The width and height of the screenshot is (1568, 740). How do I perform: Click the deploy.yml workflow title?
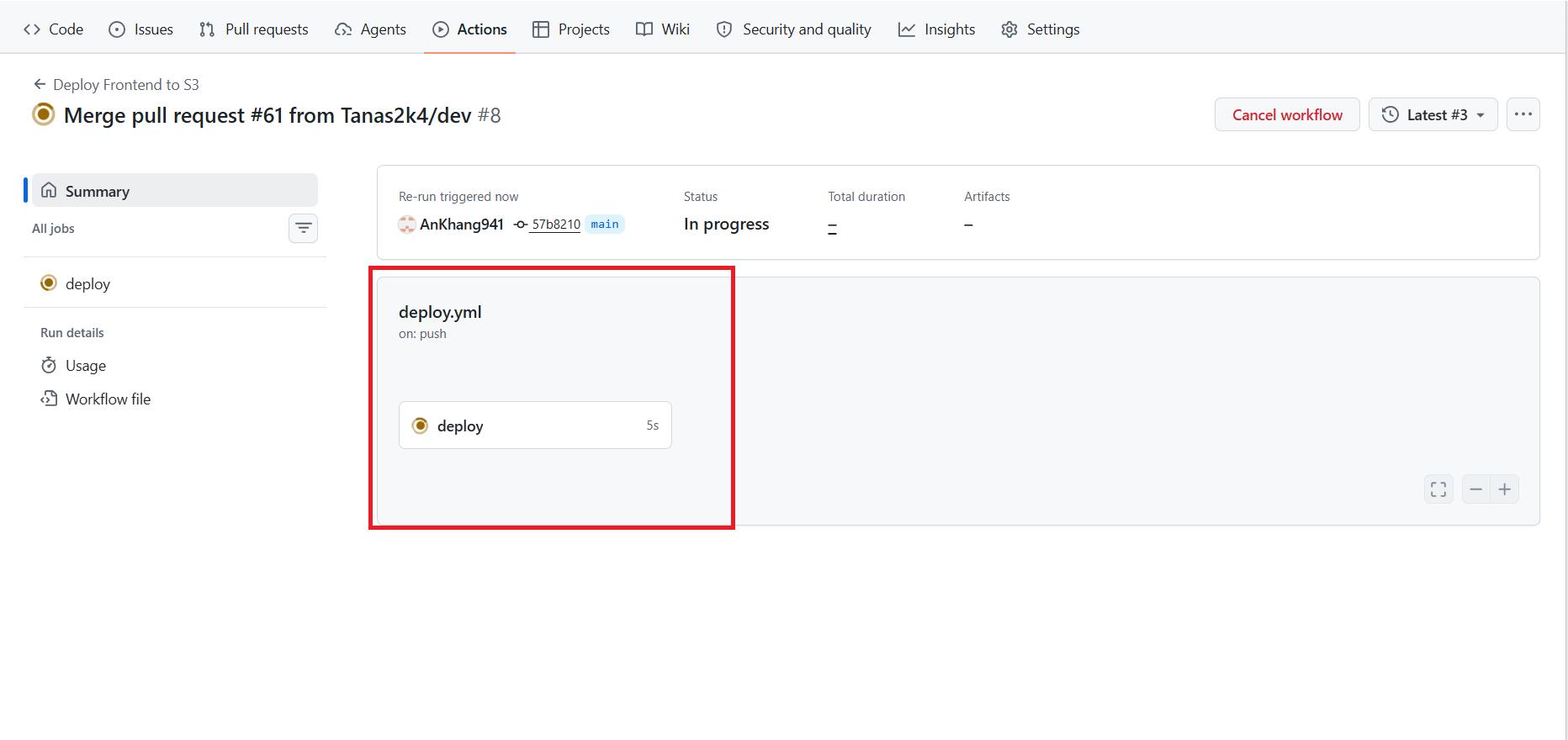tap(440, 312)
